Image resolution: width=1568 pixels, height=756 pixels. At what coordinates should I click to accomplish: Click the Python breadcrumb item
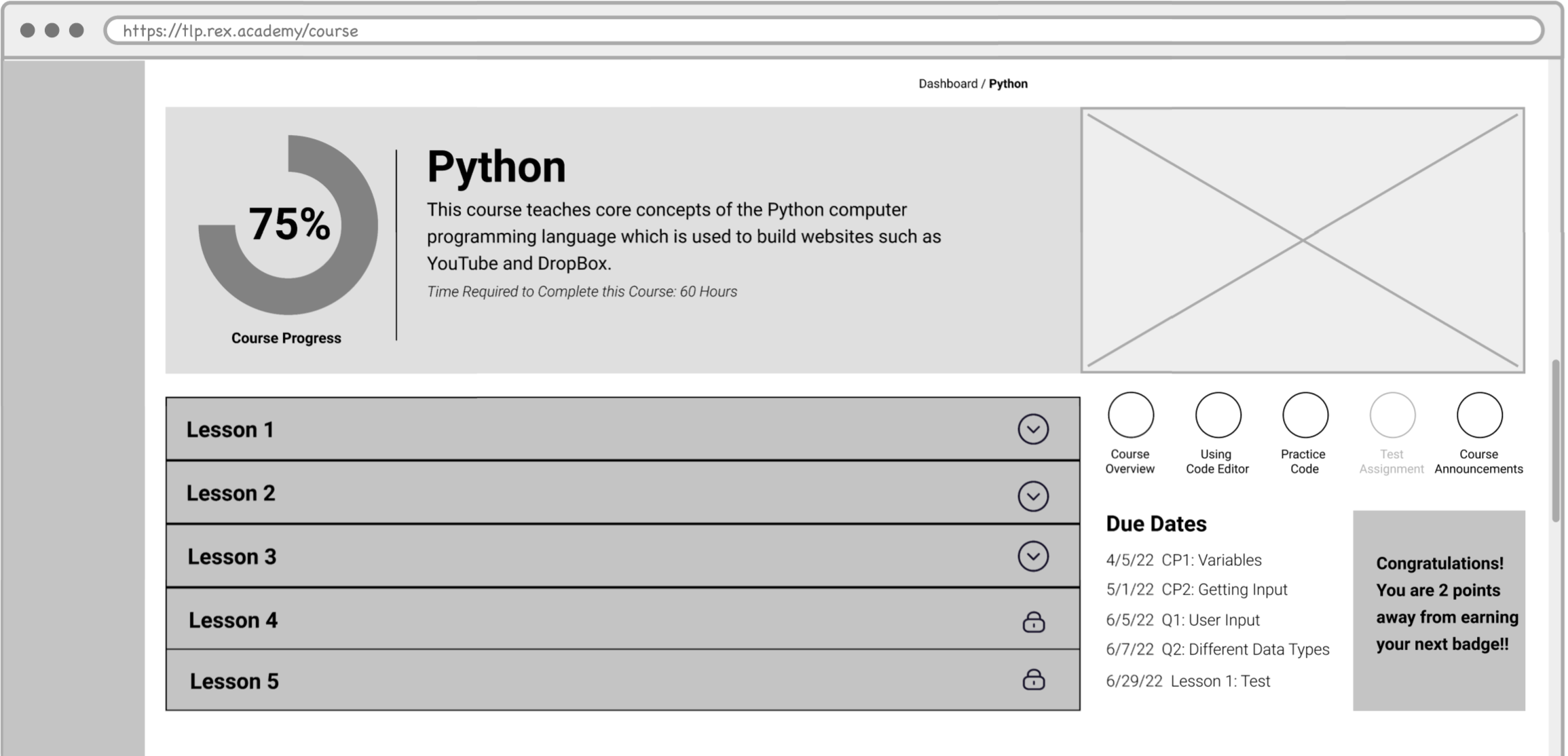click(x=1008, y=83)
